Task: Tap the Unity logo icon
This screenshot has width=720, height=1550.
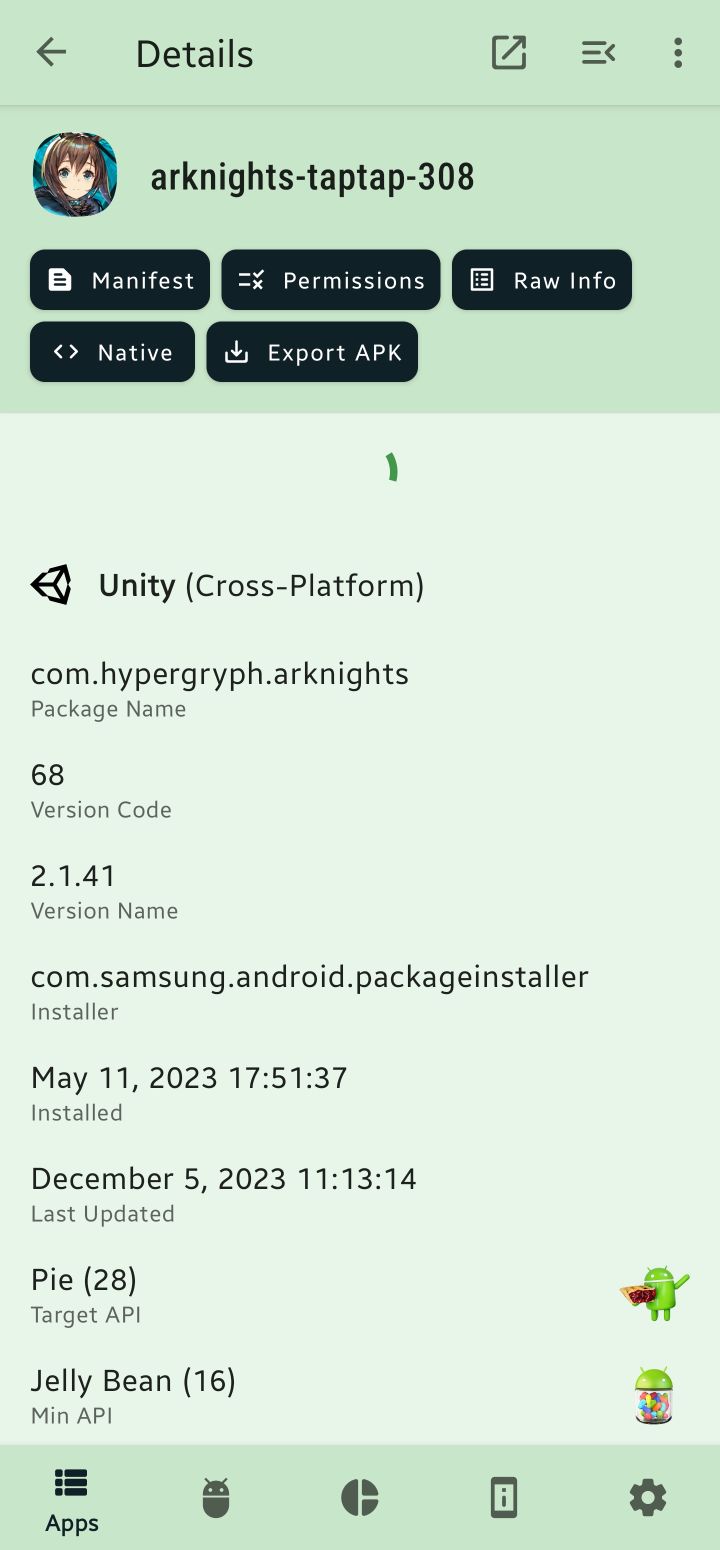Action: coord(52,585)
